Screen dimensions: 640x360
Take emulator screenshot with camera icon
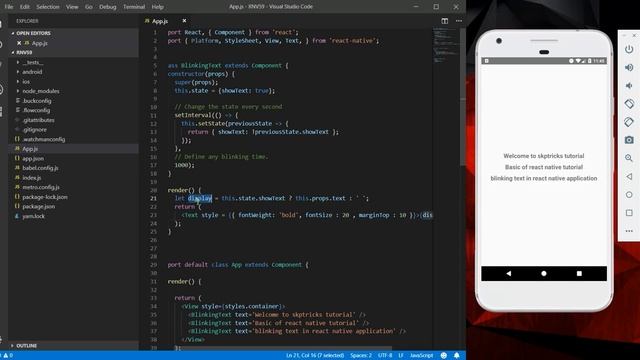click(x=629, y=140)
